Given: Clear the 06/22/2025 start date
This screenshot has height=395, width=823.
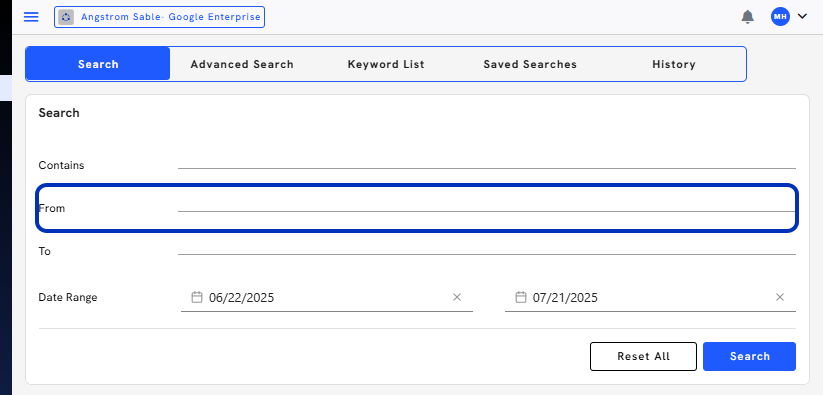Looking at the screenshot, I should (457, 297).
